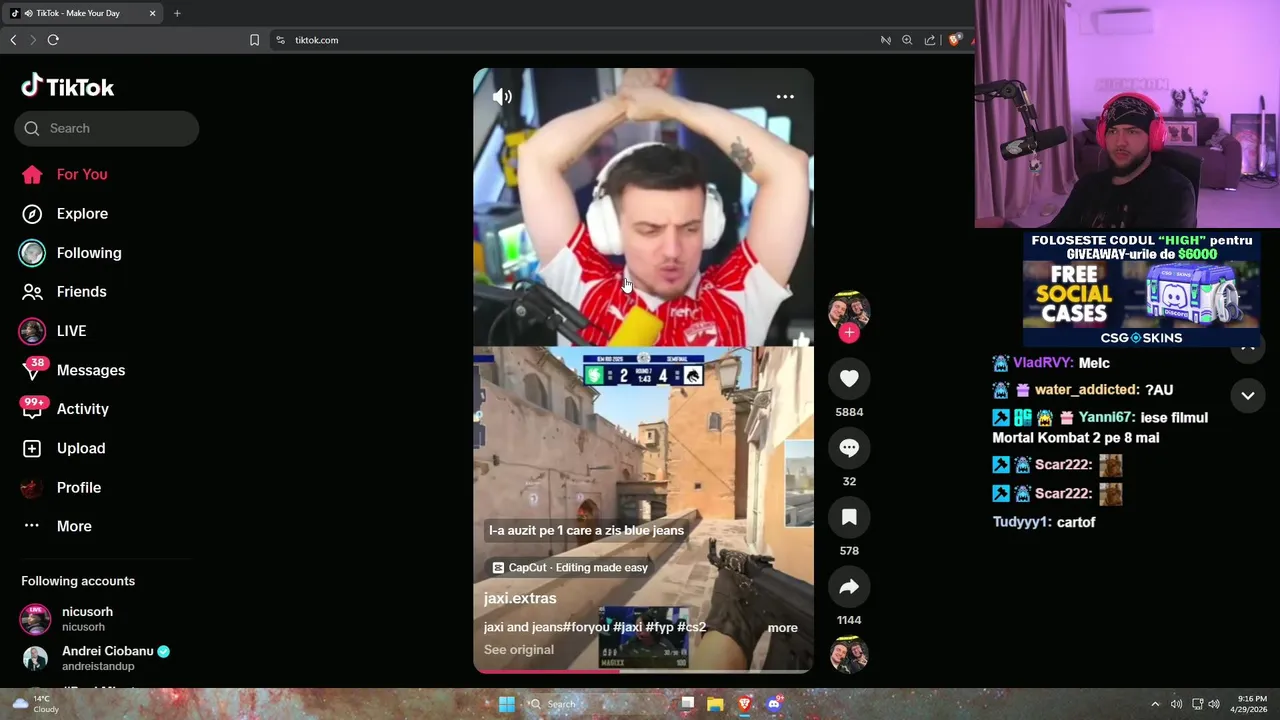This screenshot has width=1280, height=720.
Task: Open the Windows Start menu
Action: pyautogui.click(x=507, y=704)
